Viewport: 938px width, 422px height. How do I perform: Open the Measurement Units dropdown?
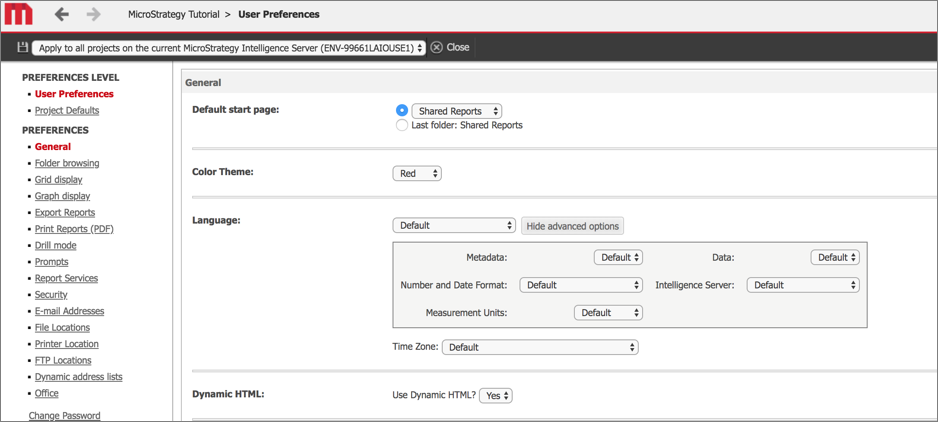(x=608, y=313)
